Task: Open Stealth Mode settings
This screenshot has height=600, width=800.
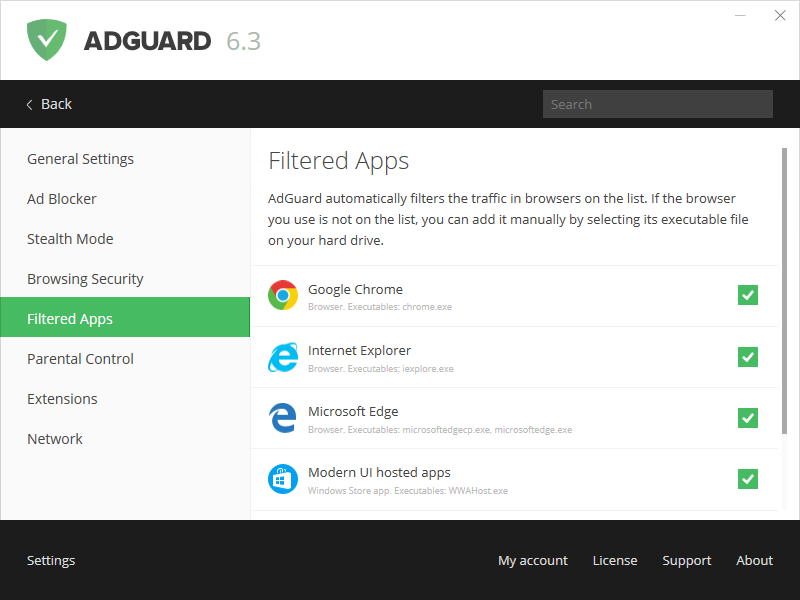Action: (x=70, y=239)
